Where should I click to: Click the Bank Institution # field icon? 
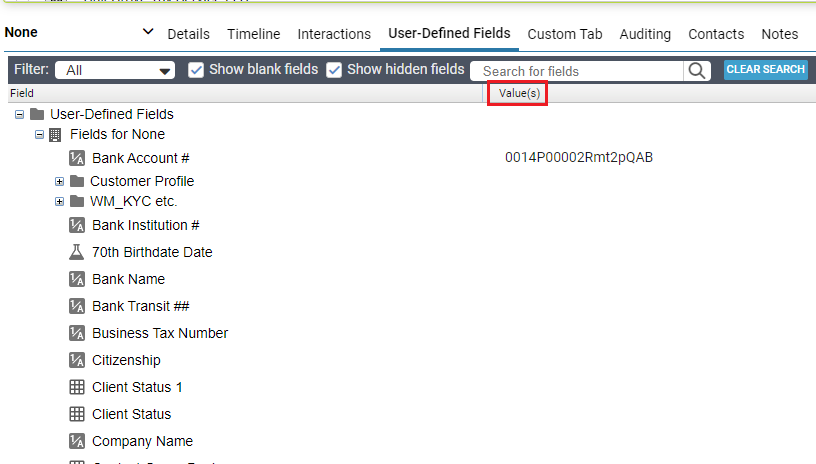tap(77, 225)
